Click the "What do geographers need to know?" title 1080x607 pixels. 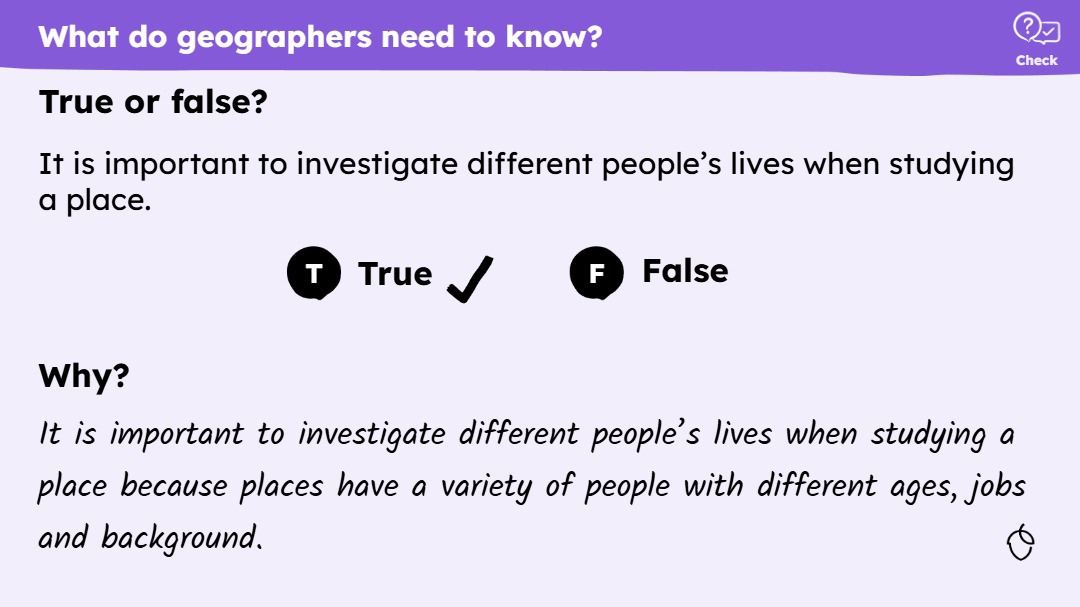pyautogui.click(x=320, y=37)
